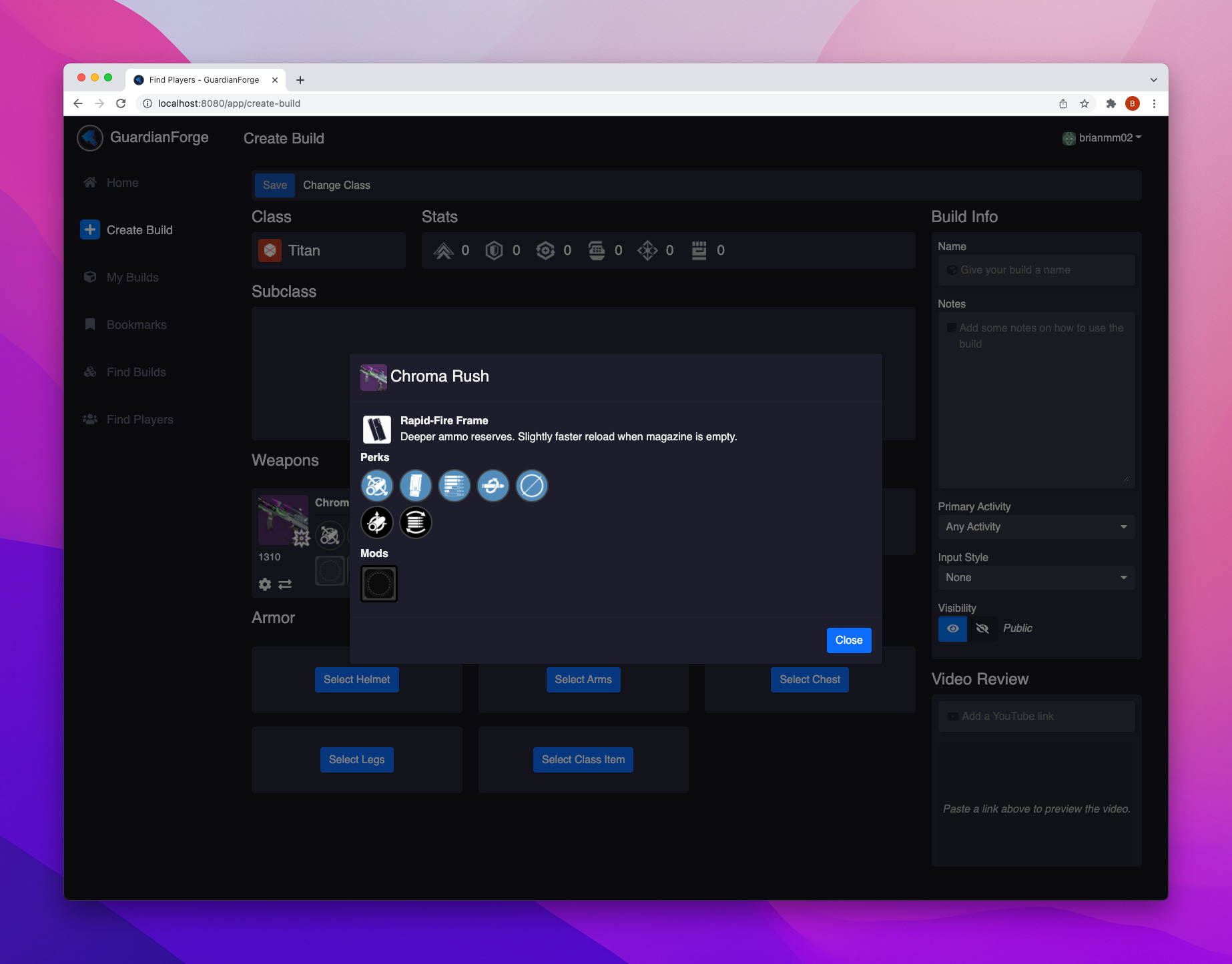The height and width of the screenshot is (964, 1232).
Task: Click the browser share icon
Action: coord(1063,103)
